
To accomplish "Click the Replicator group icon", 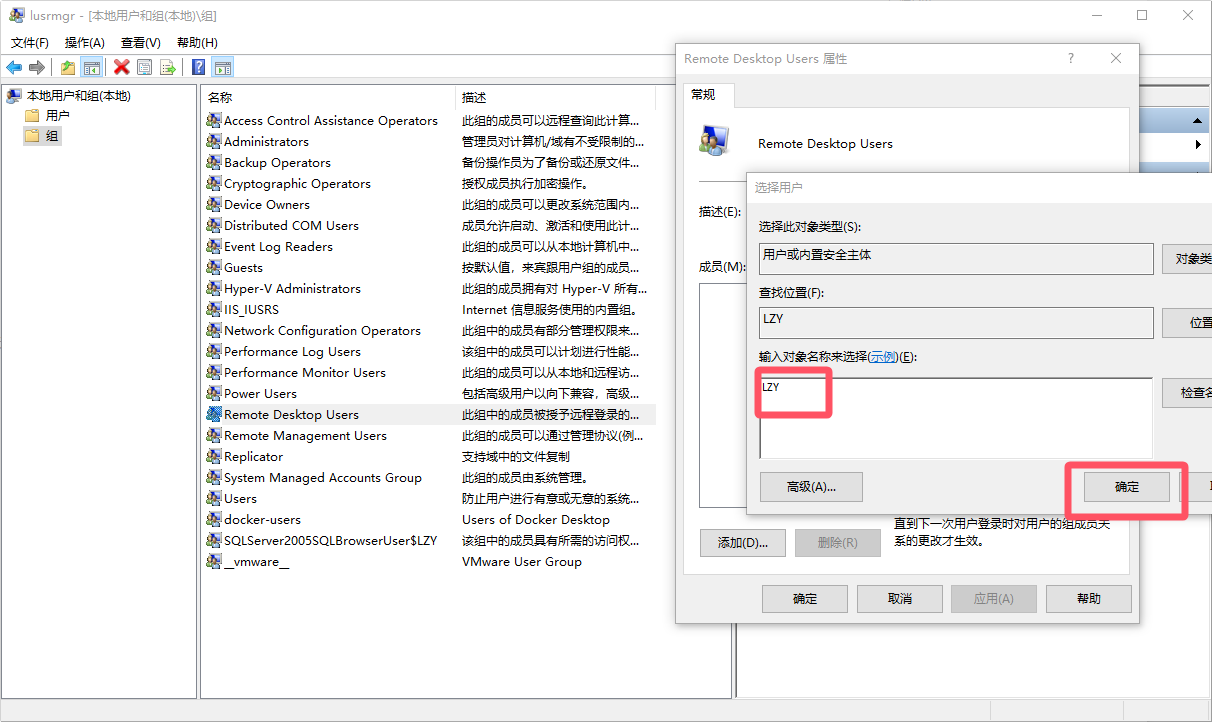I will 213,457.
